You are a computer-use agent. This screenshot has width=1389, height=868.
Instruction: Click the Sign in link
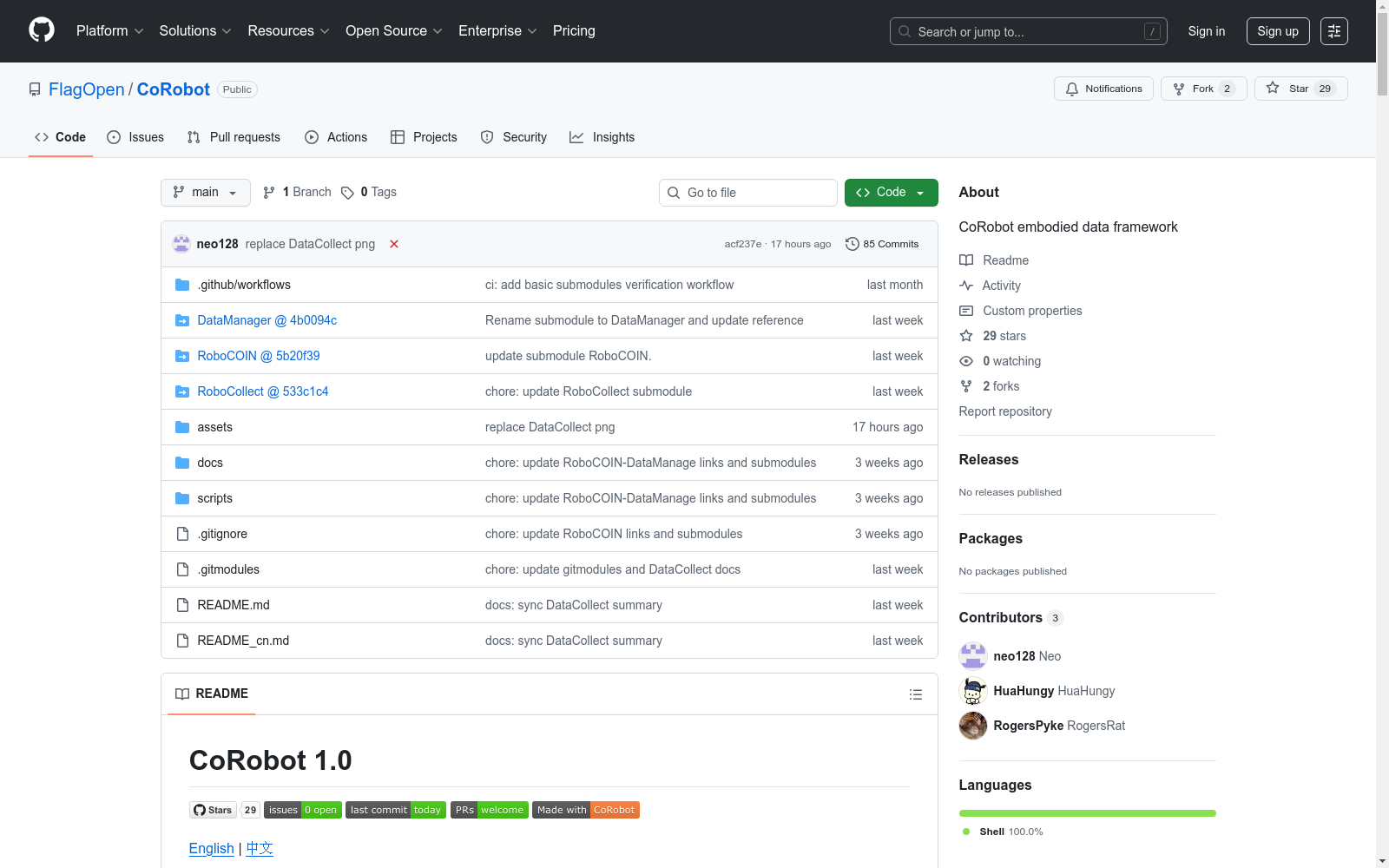1207,31
